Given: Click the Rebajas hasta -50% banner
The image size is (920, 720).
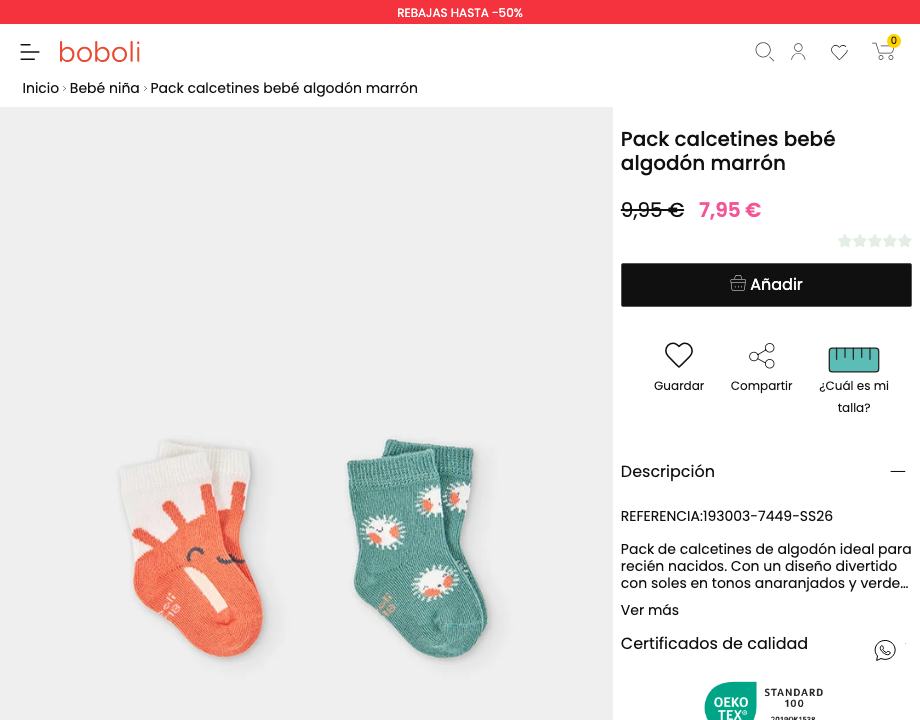Looking at the screenshot, I should pyautogui.click(x=460, y=12).
